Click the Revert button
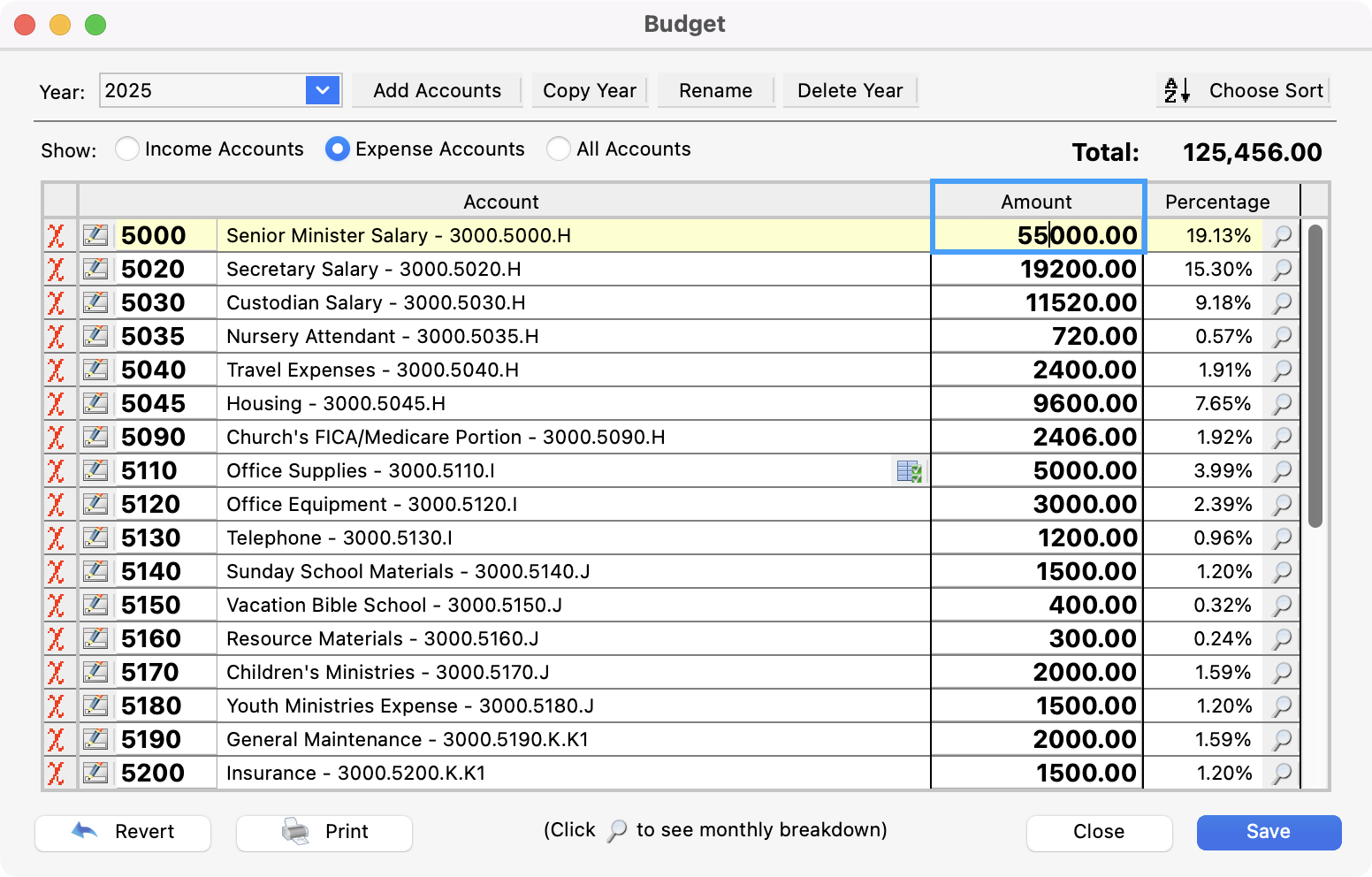1372x877 pixels. pos(123,832)
